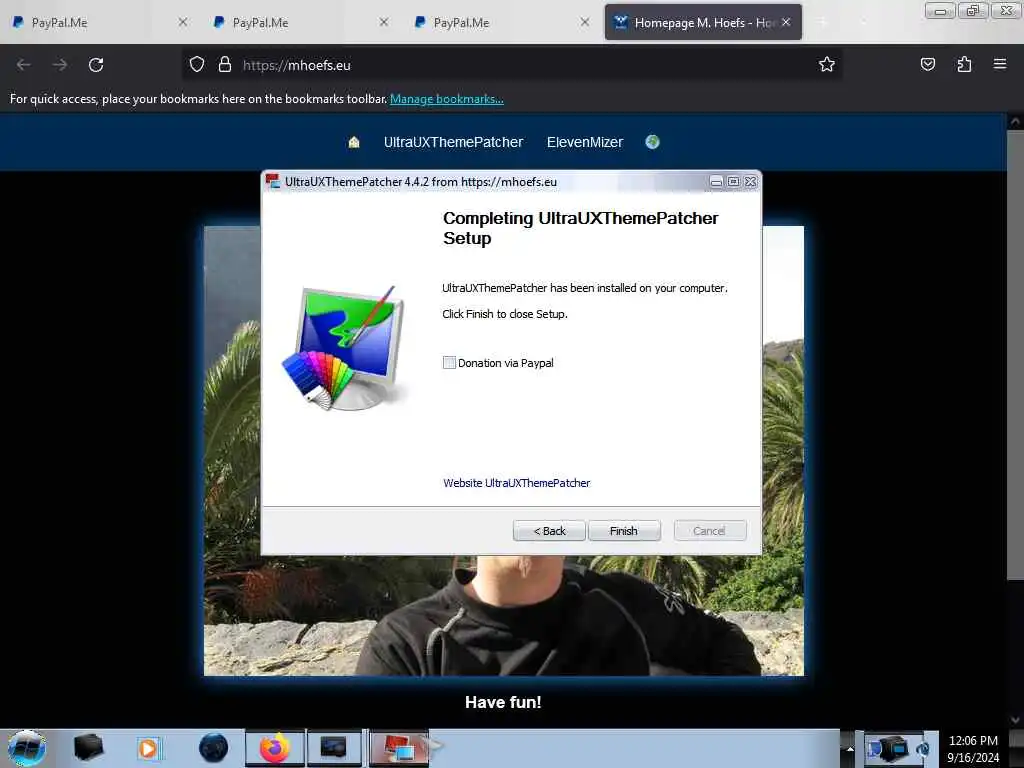Click the Firefox icon in the taskbar
Image resolution: width=1024 pixels, height=768 pixels.
275,748
